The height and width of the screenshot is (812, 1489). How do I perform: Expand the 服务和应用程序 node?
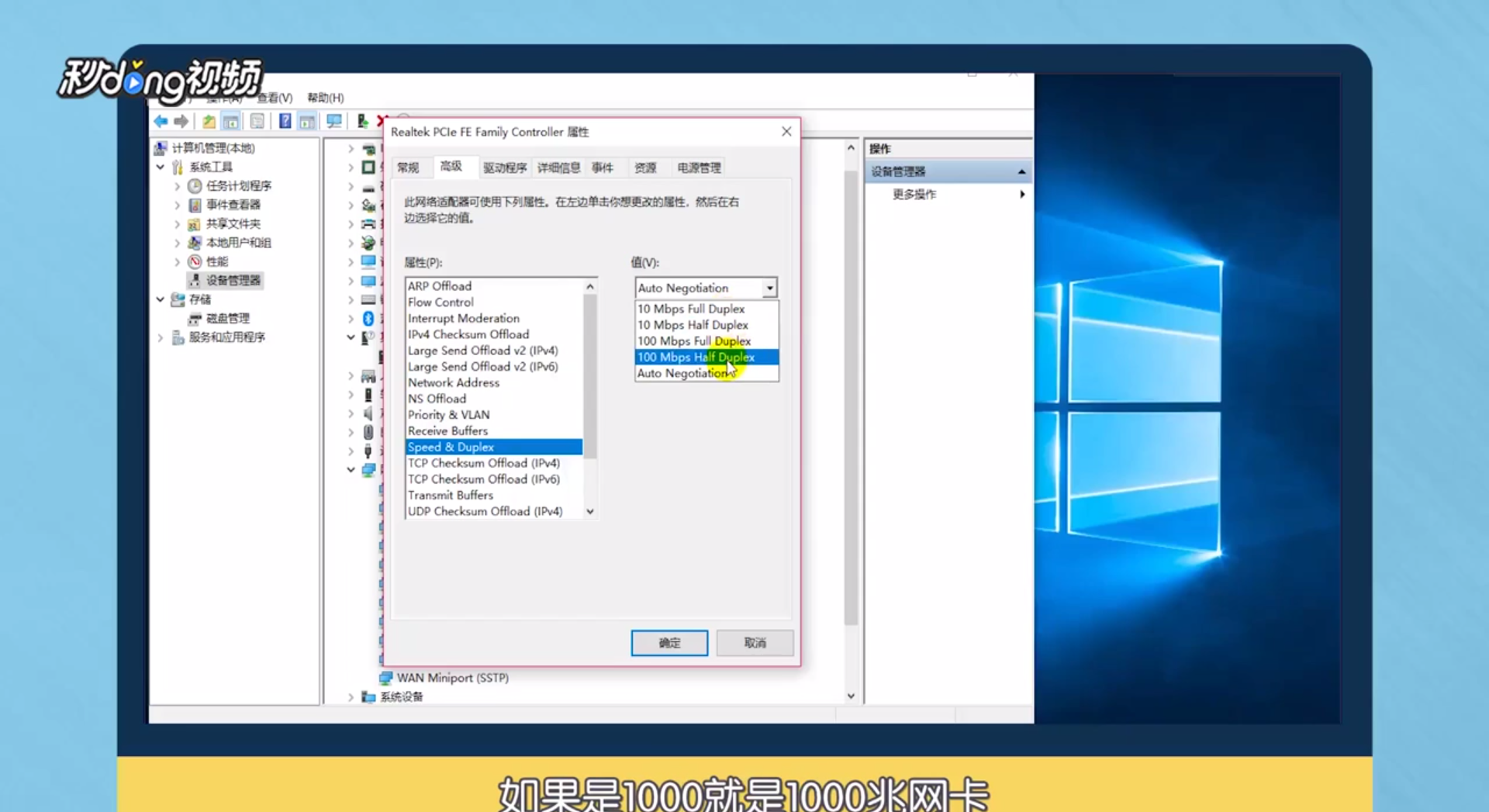161,337
